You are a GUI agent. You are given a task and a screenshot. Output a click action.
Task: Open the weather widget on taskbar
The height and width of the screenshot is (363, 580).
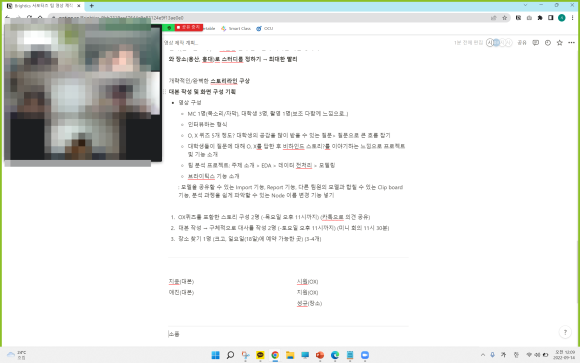pos(17,355)
